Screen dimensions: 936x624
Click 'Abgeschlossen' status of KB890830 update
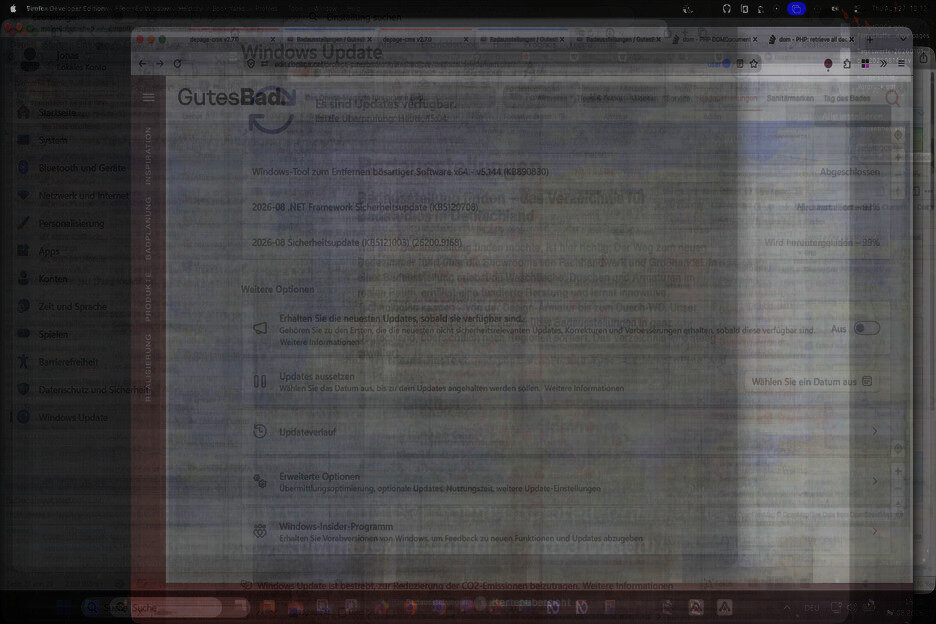849,172
